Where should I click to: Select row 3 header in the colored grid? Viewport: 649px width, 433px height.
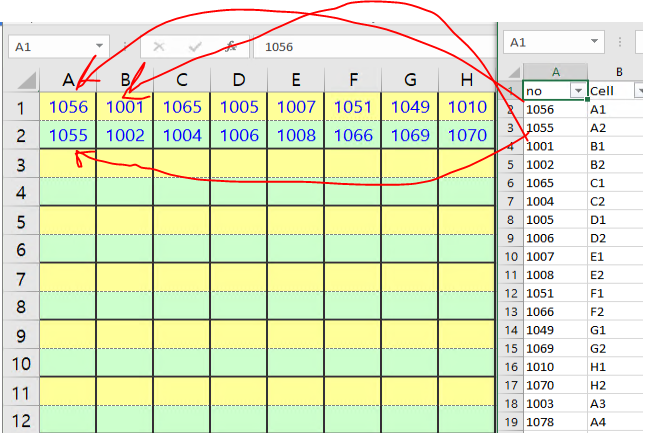[x=21, y=164]
